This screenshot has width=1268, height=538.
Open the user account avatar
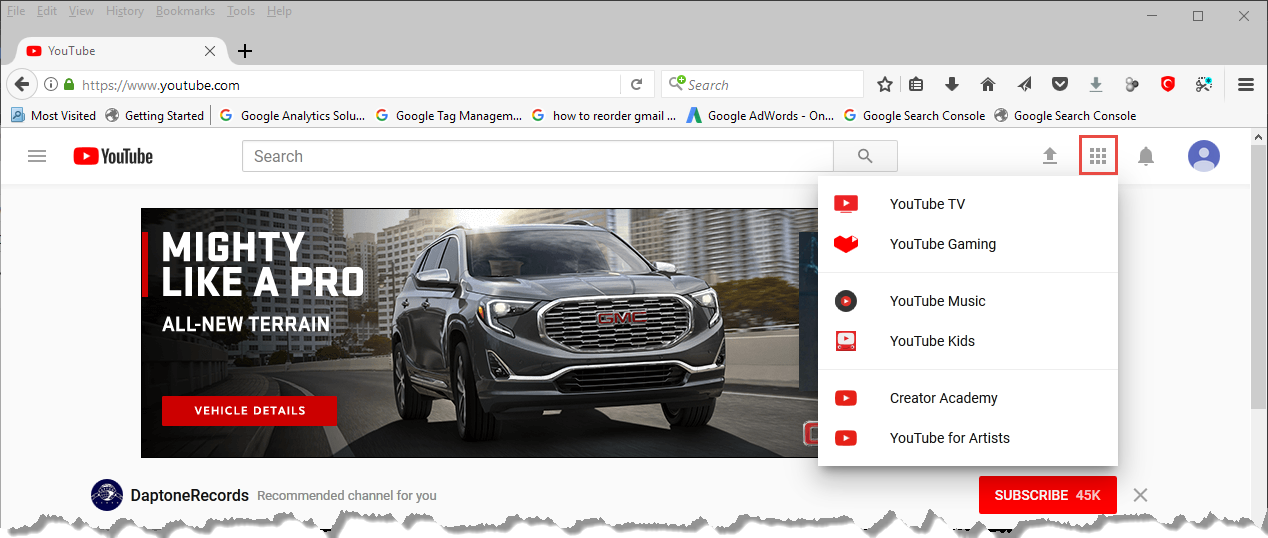click(1204, 156)
